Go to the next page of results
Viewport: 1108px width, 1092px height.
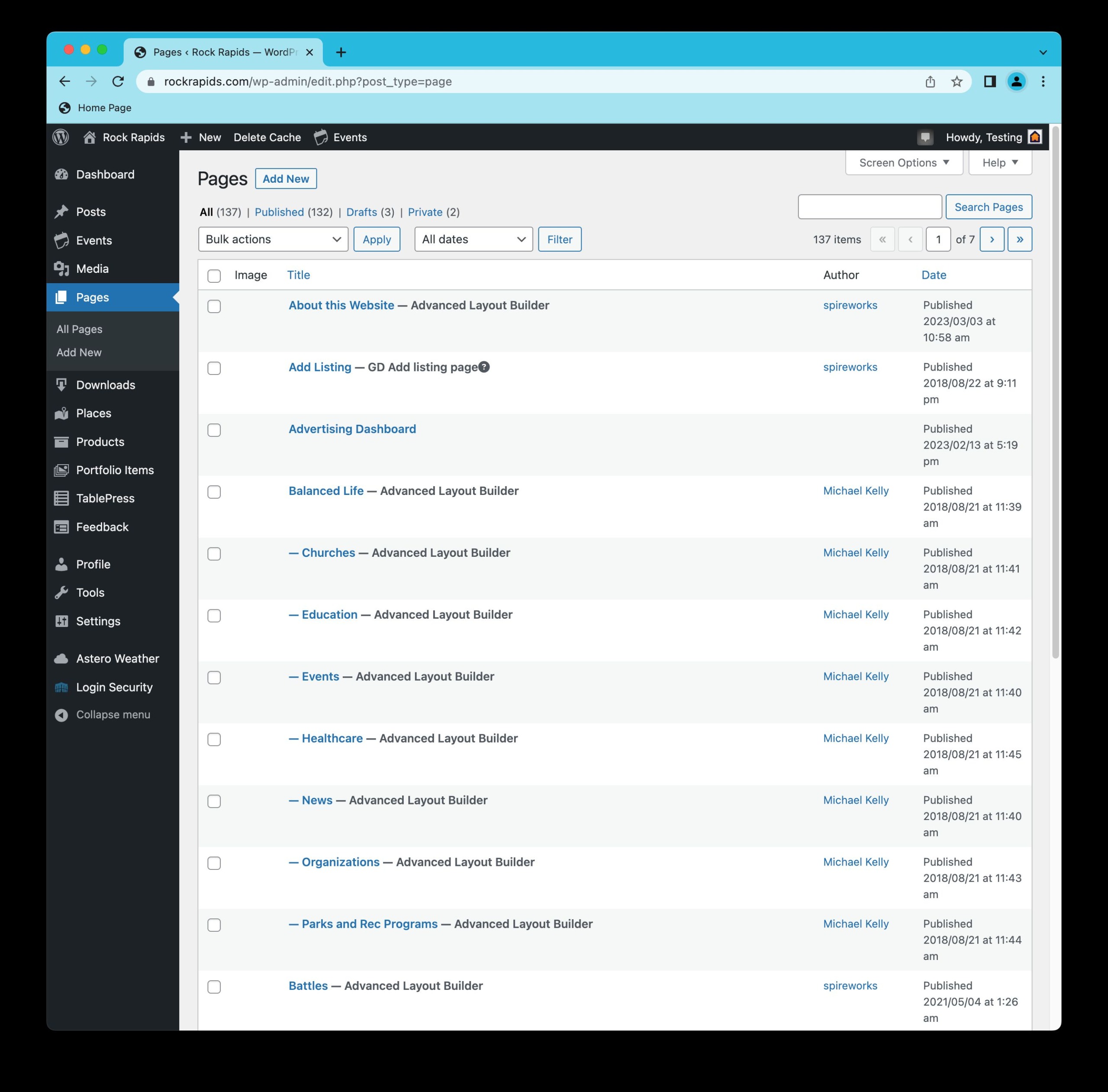tap(992, 239)
